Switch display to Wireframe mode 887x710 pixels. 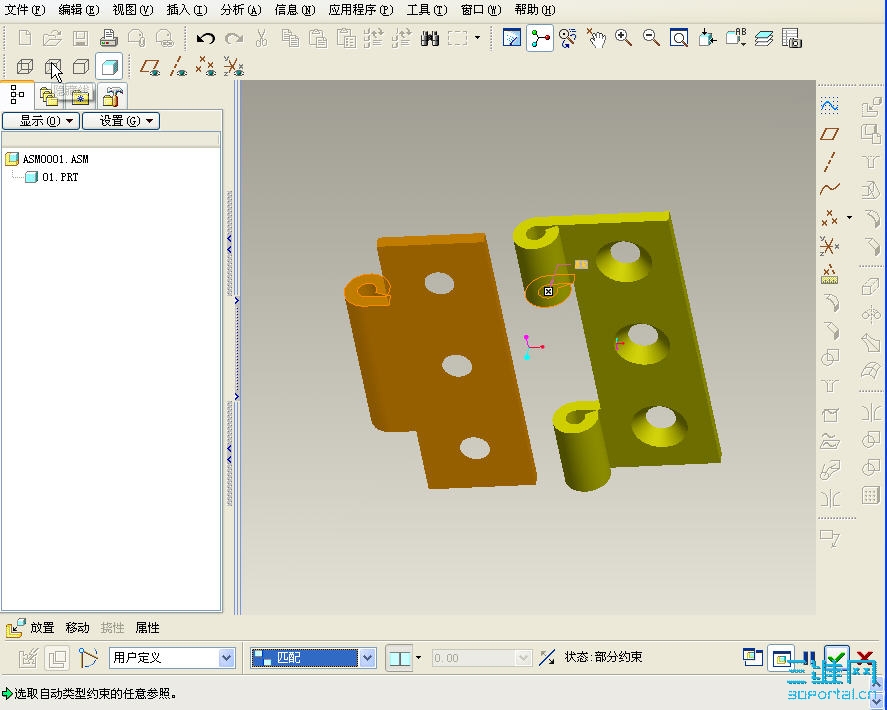[24, 67]
